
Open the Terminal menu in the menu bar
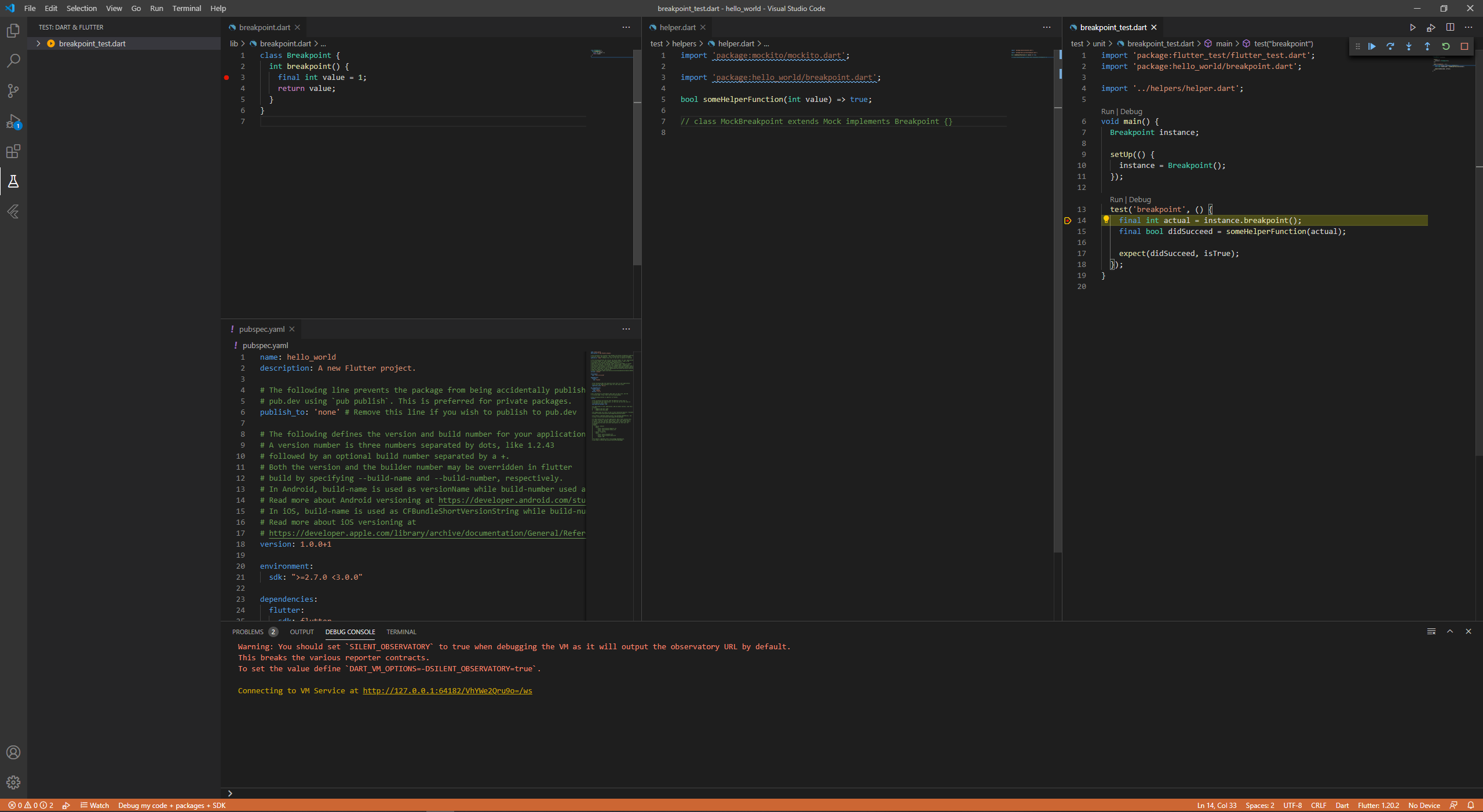186,8
